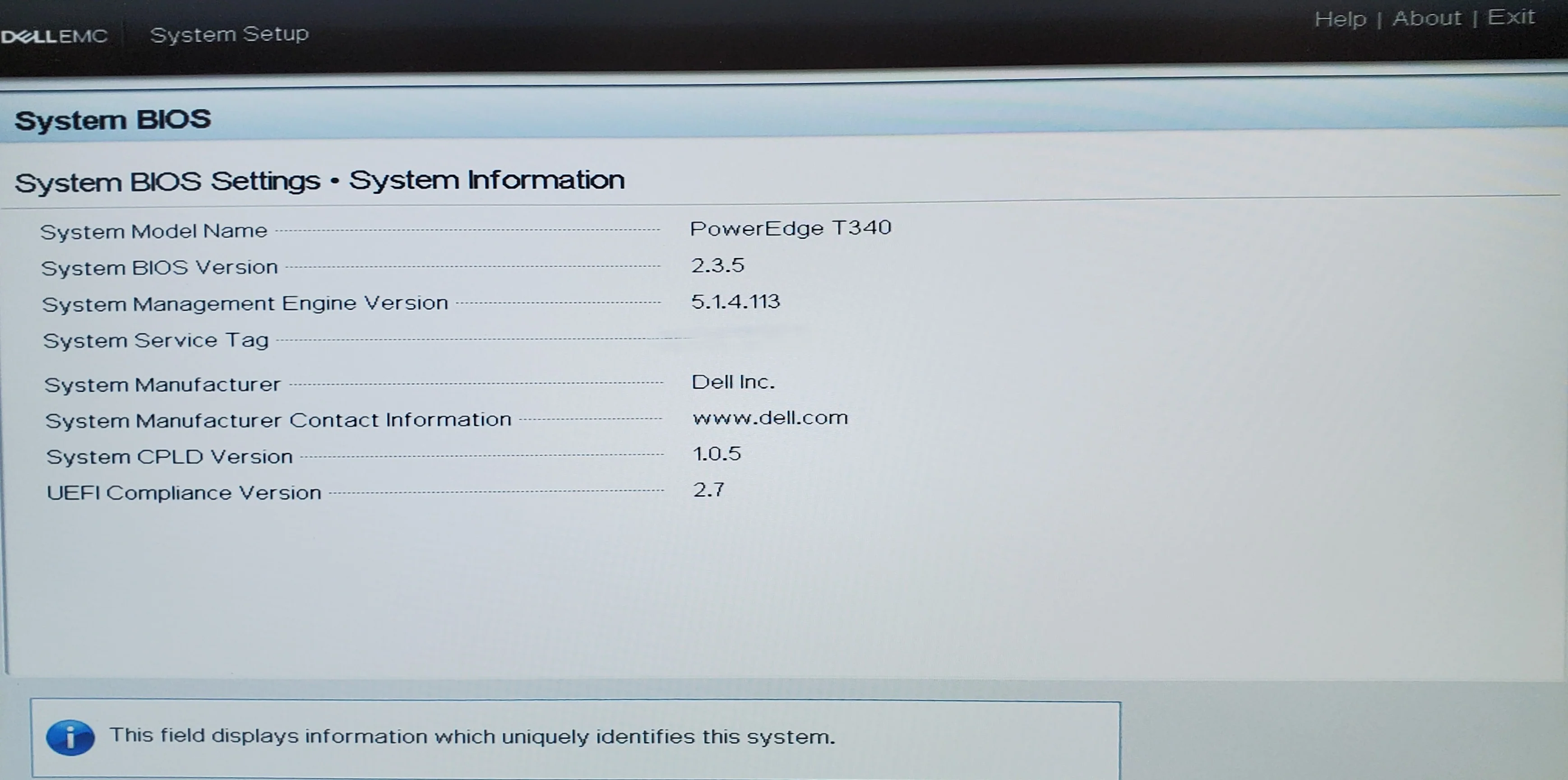Click the CPLD version value 1.0.5
The image size is (1568, 780).
coord(717,454)
